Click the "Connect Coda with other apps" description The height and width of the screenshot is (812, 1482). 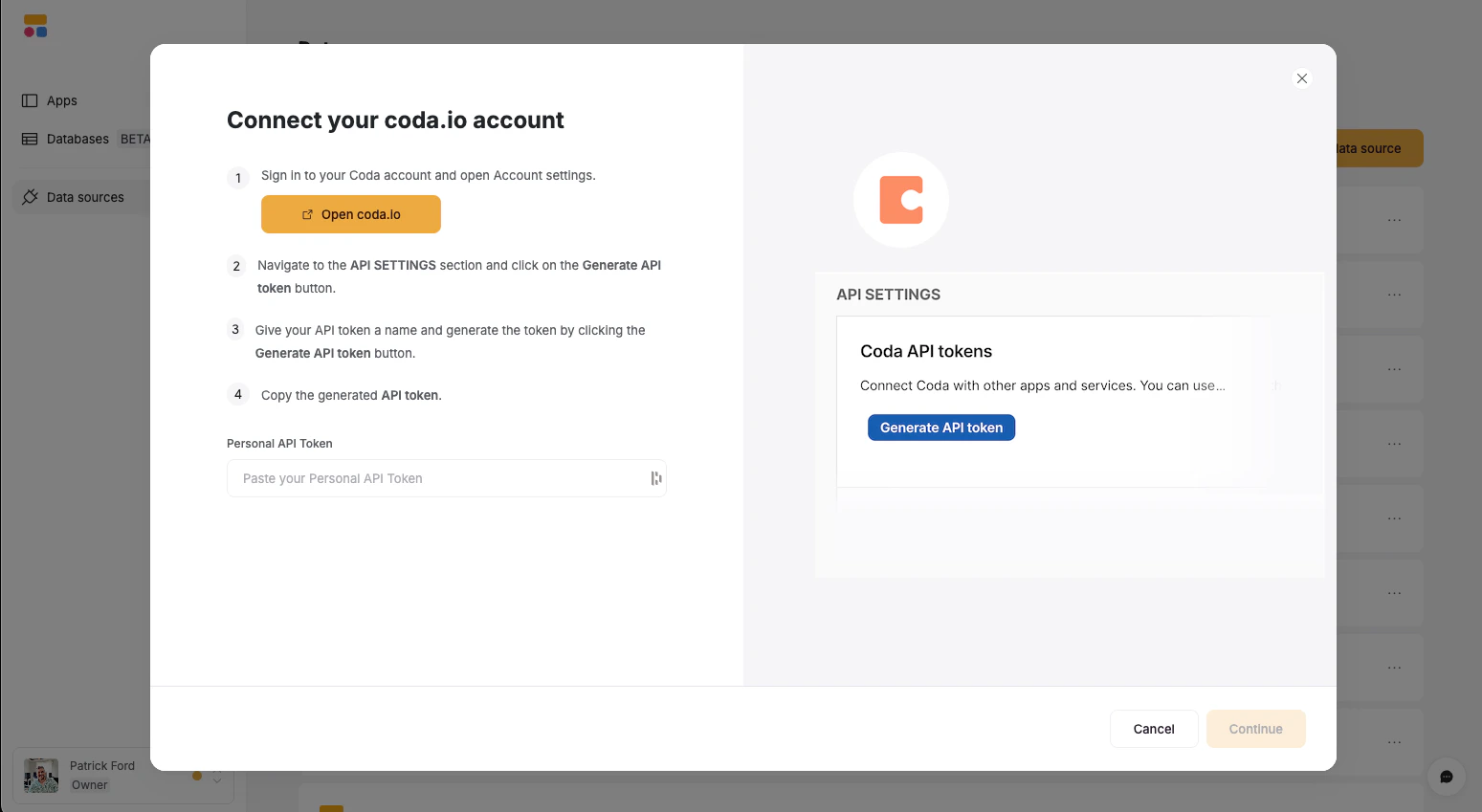(x=1043, y=385)
